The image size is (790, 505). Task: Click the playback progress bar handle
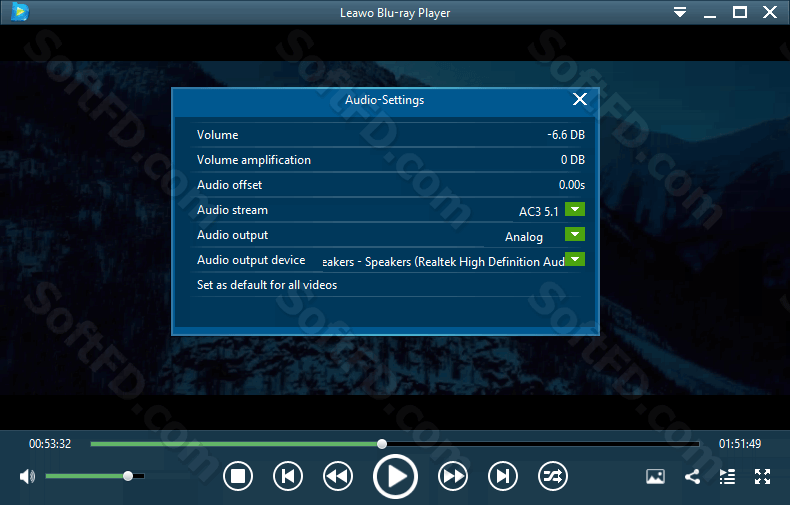click(x=382, y=444)
